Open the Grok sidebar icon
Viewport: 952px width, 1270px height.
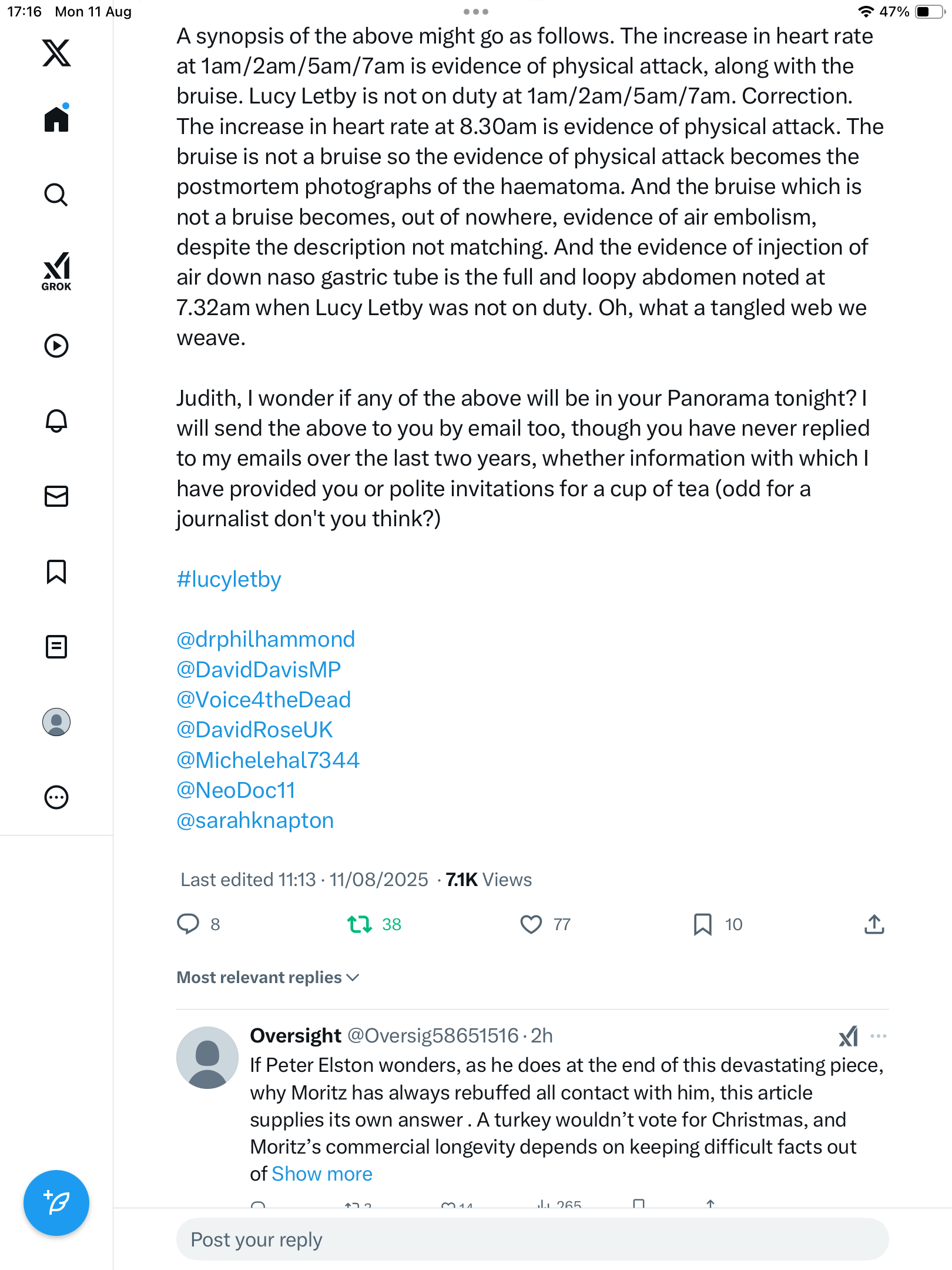(56, 271)
